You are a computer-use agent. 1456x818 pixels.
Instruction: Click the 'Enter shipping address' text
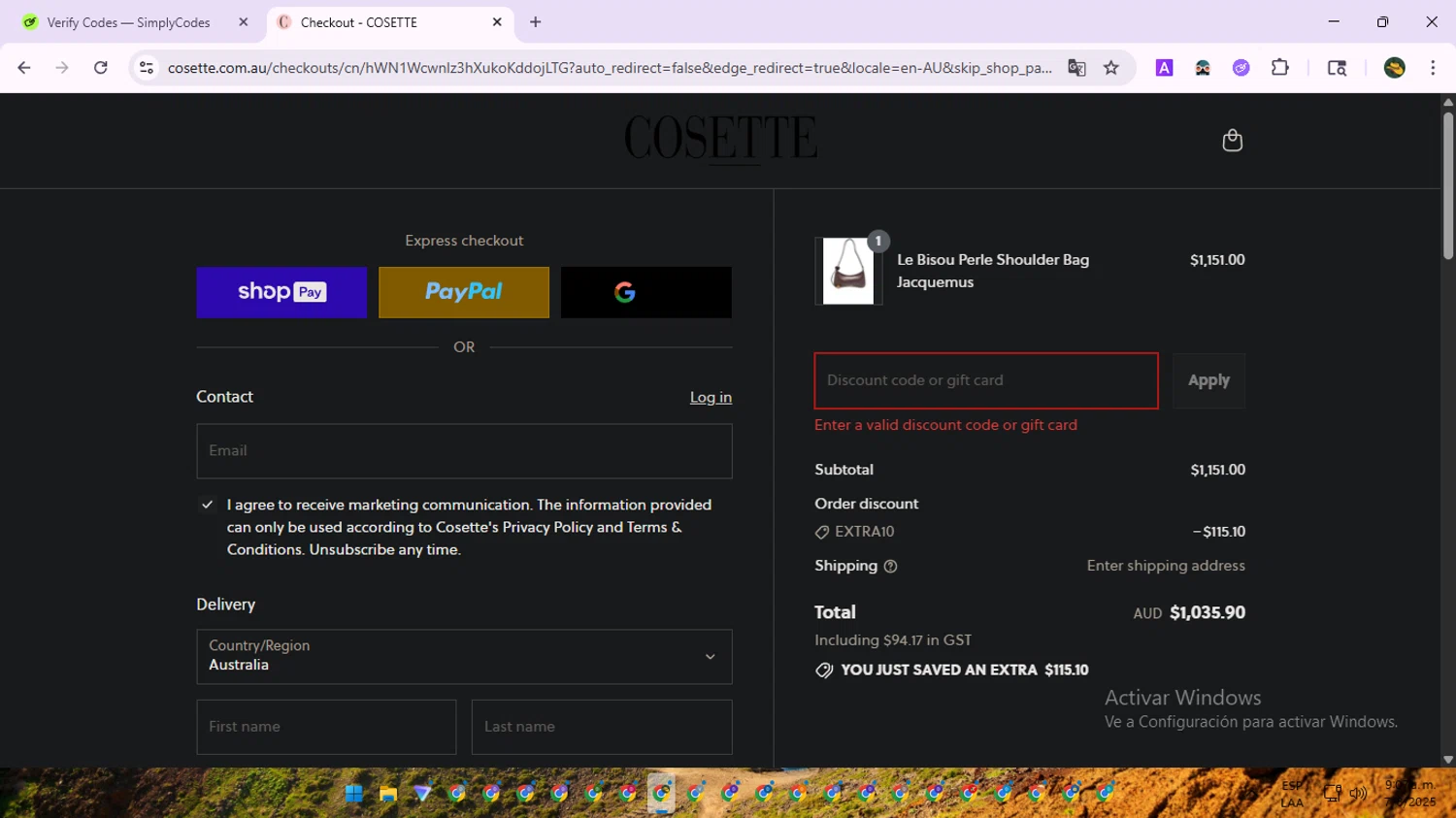(1166, 566)
